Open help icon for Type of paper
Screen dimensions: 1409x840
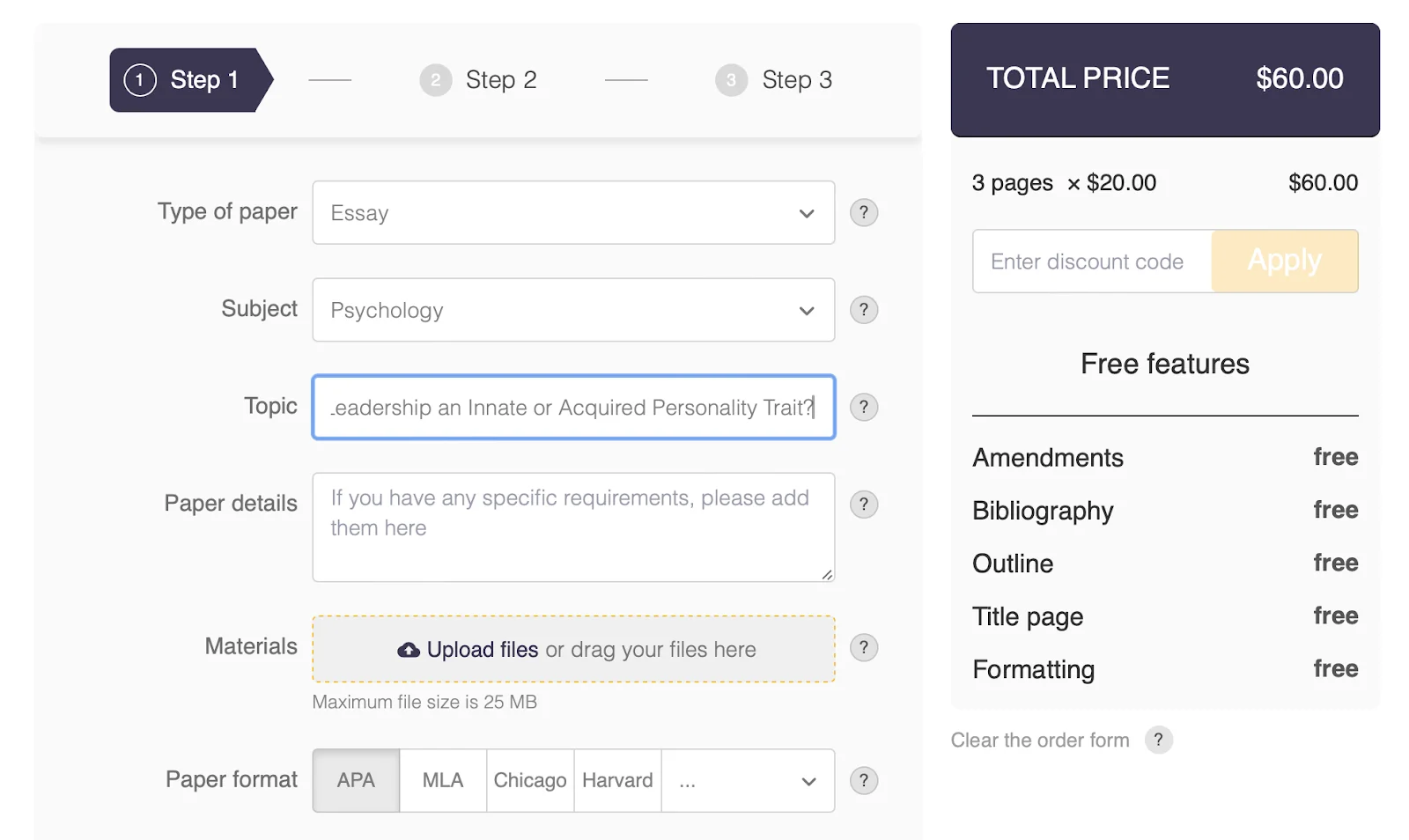pyautogui.click(x=863, y=212)
